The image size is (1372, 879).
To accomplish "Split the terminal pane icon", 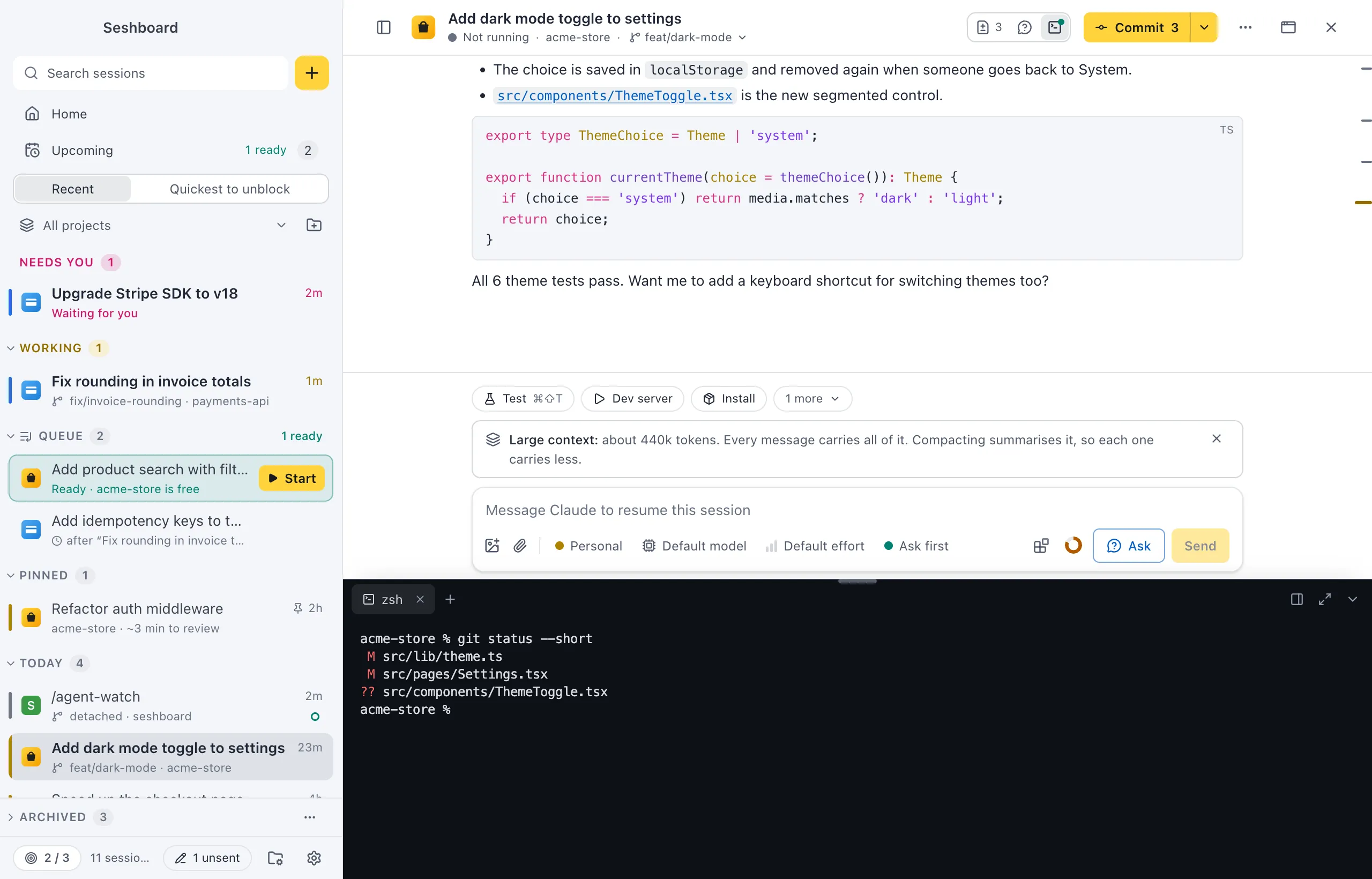I will coord(1296,599).
